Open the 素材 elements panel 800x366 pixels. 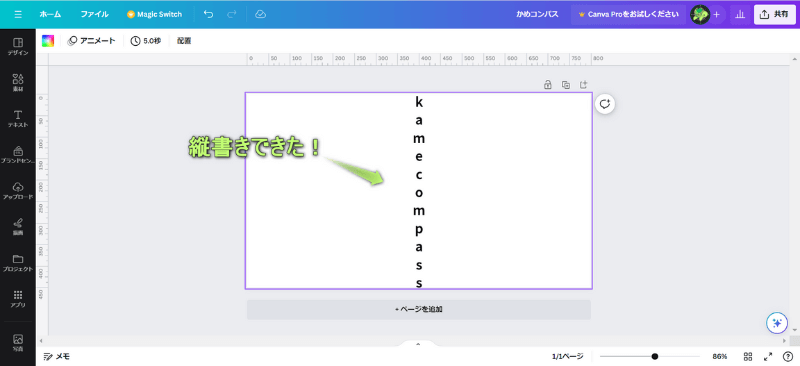coord(18,83)
